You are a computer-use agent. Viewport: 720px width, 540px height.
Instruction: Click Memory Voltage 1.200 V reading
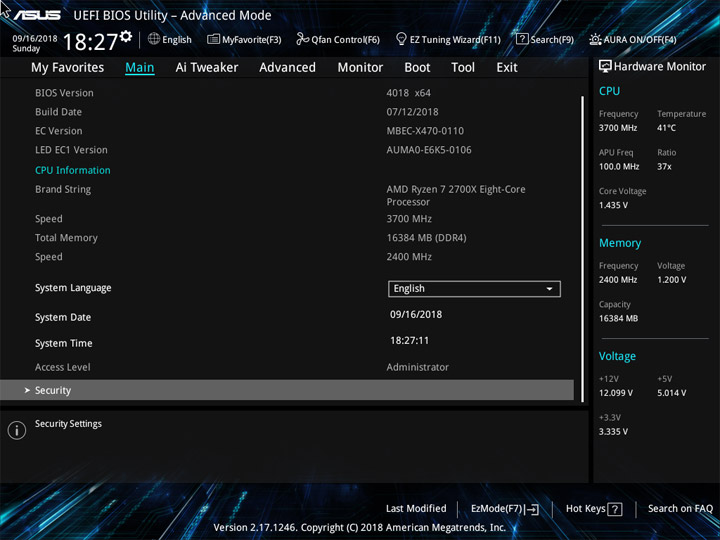[671, 280]
